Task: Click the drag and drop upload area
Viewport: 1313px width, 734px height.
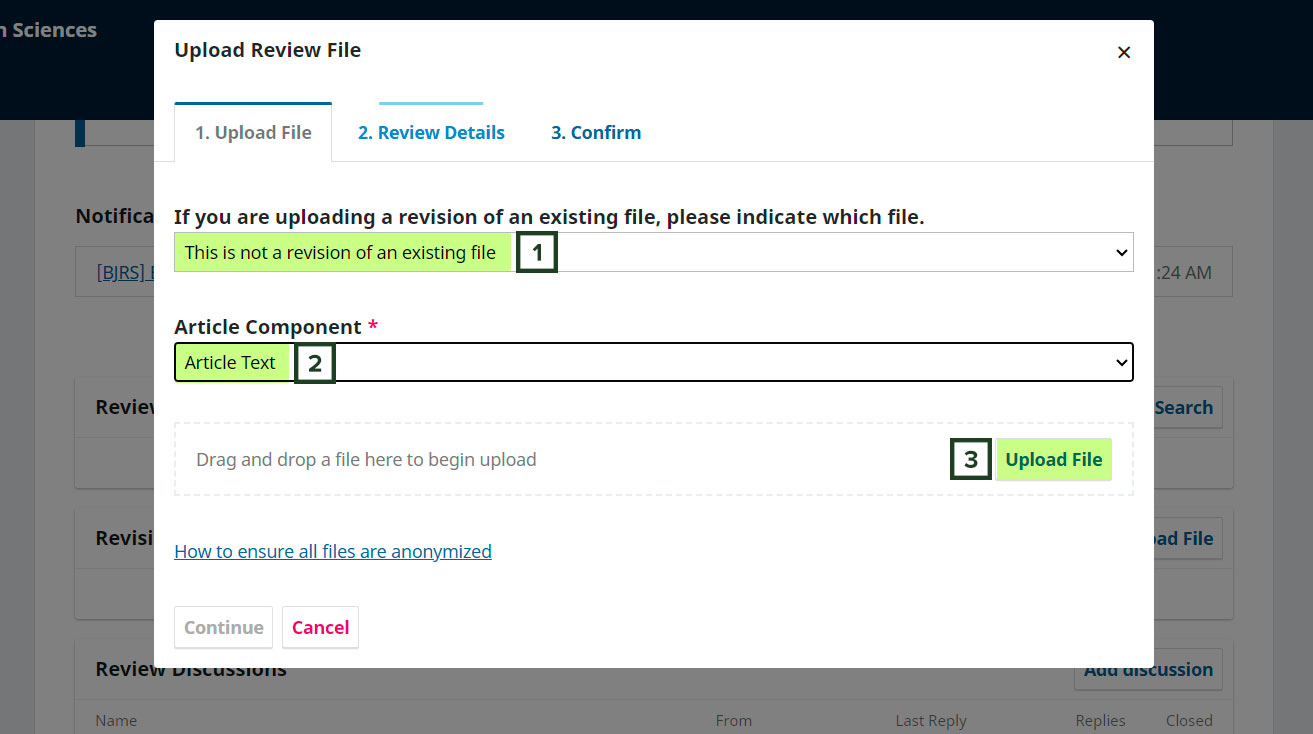Action: click(654, 459)
